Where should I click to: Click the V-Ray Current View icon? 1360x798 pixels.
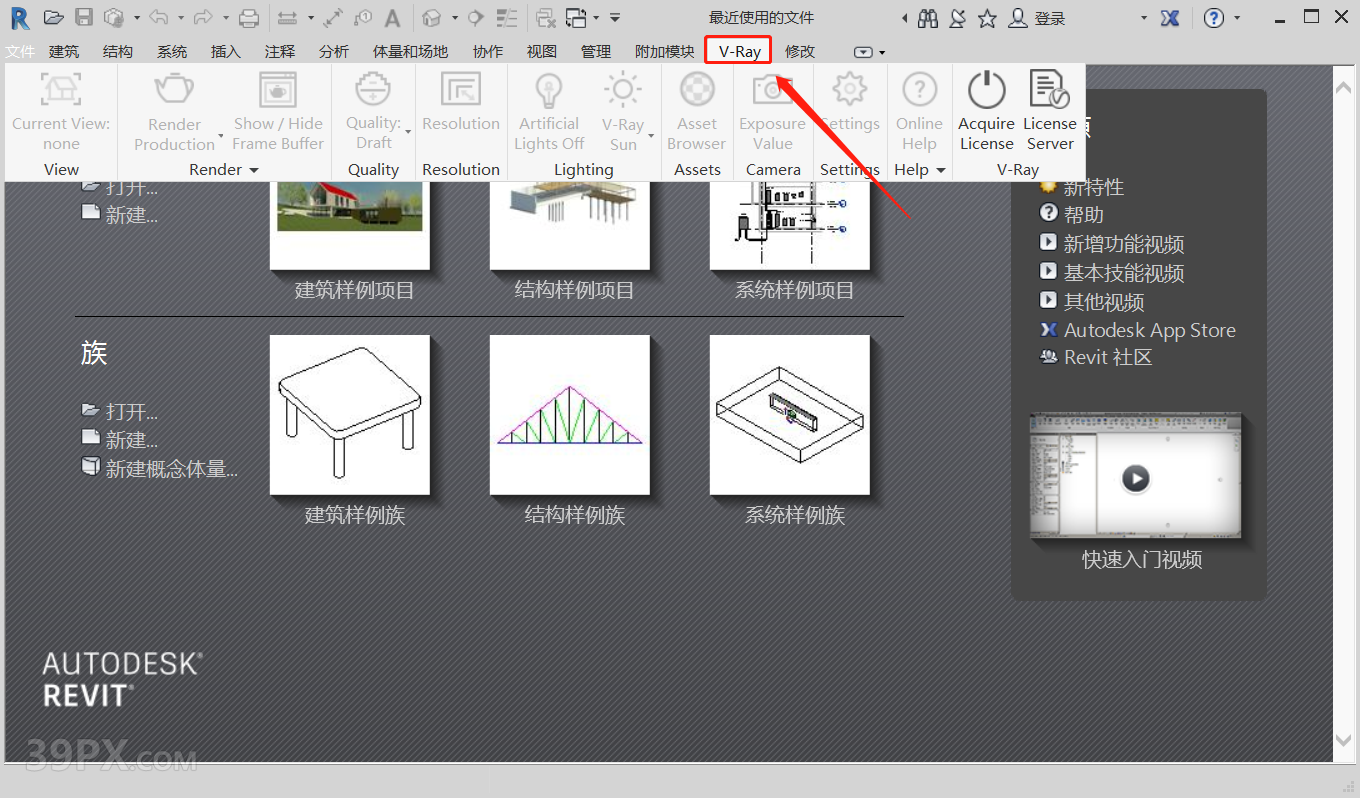coord(61,90)
